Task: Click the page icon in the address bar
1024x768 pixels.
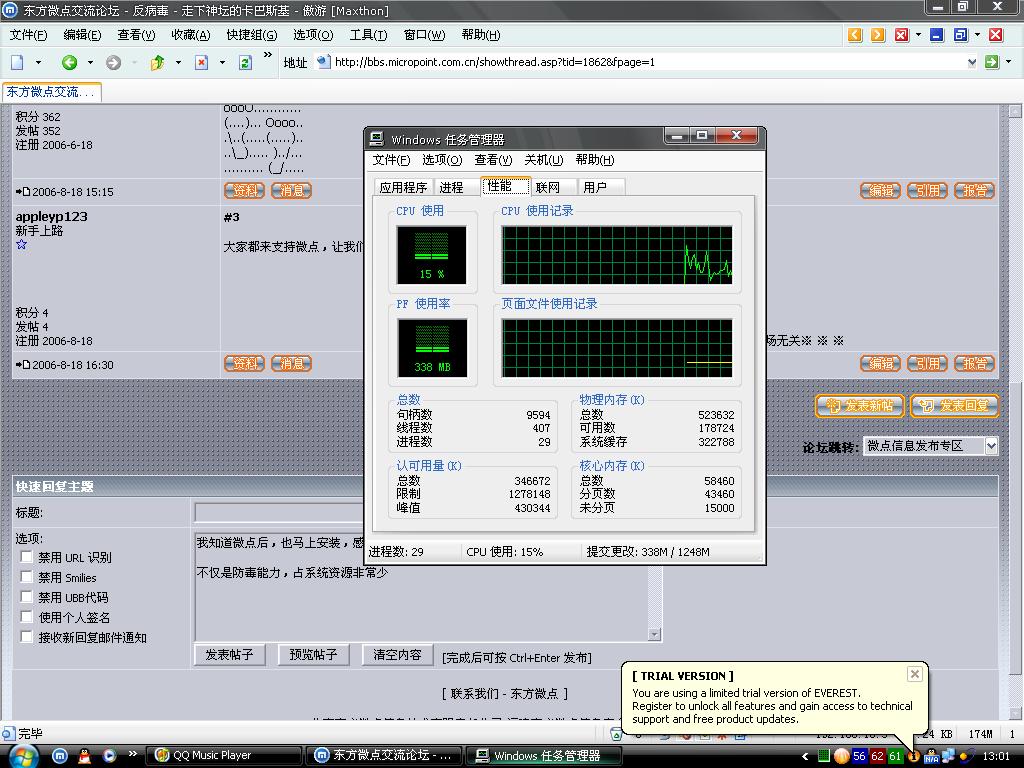Action: [x=323, y=62]
